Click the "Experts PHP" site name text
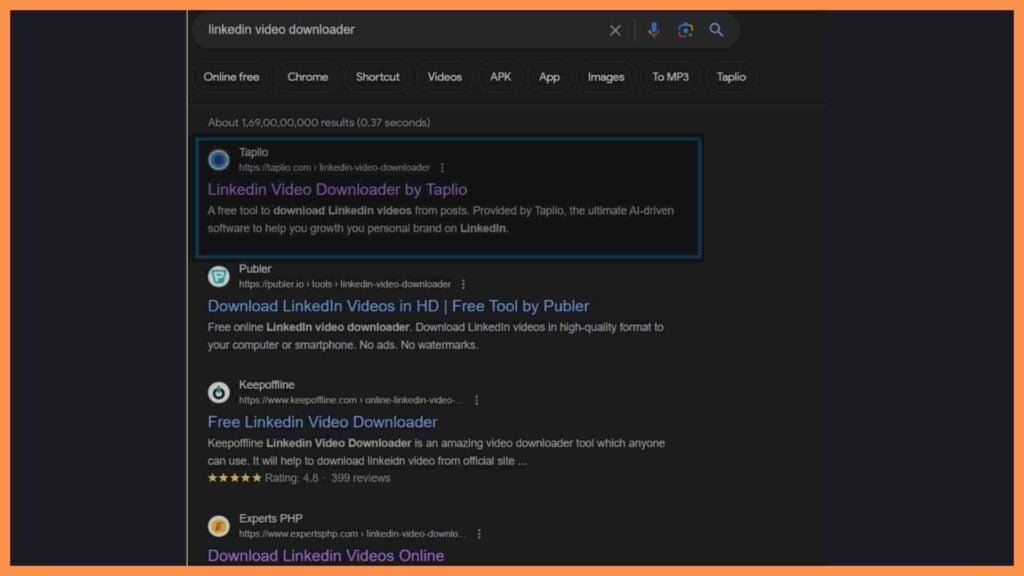 coord(270,519)
